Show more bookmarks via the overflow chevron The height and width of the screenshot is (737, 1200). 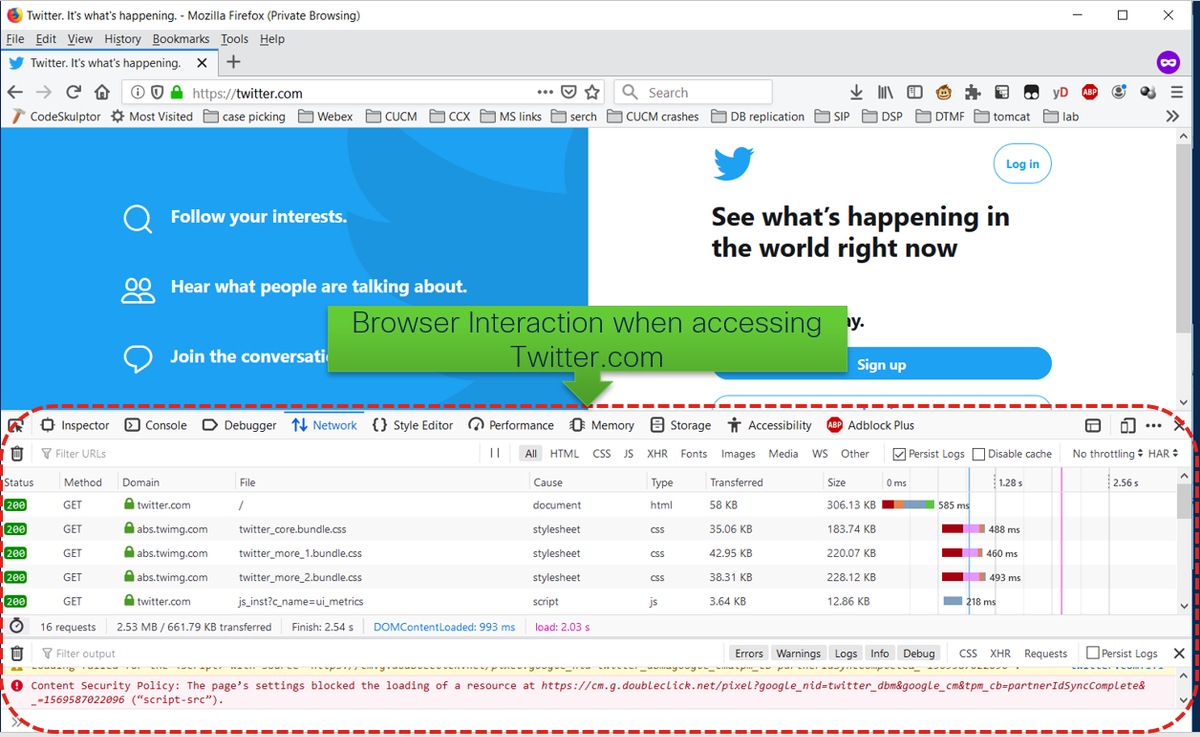[1173, 116]
